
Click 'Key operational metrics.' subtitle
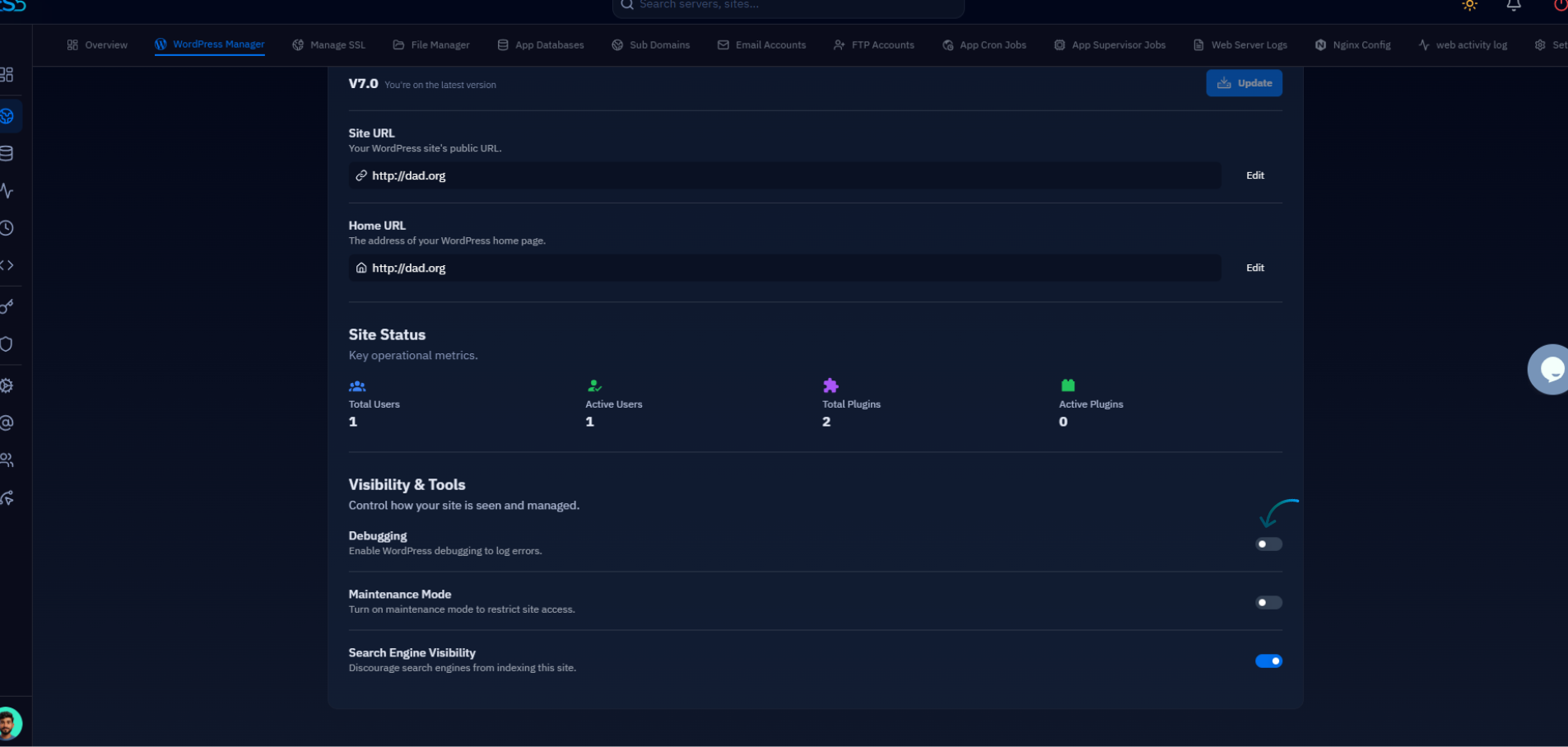tap(413, 356)
